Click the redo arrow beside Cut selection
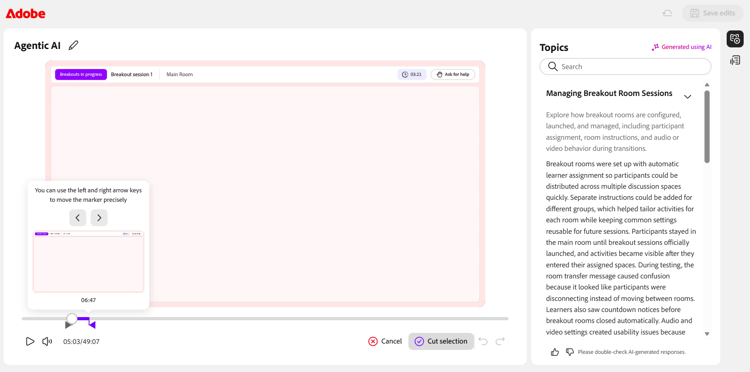Screen dimensions: 750x372 click(x=500, y=341)
